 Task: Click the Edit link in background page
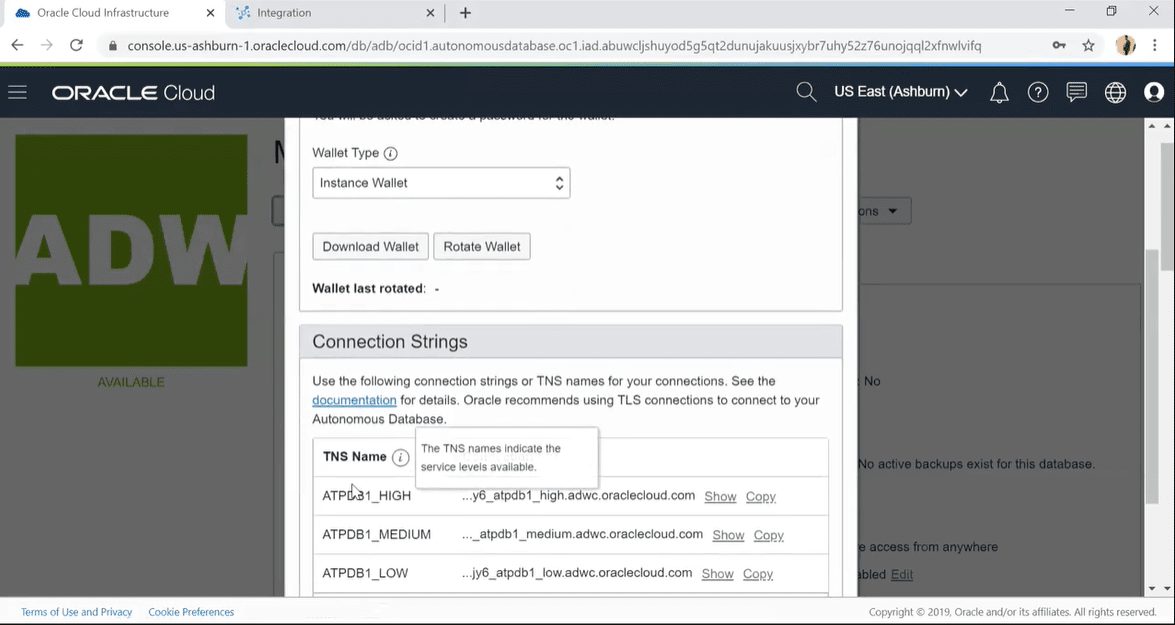[901, 575]
